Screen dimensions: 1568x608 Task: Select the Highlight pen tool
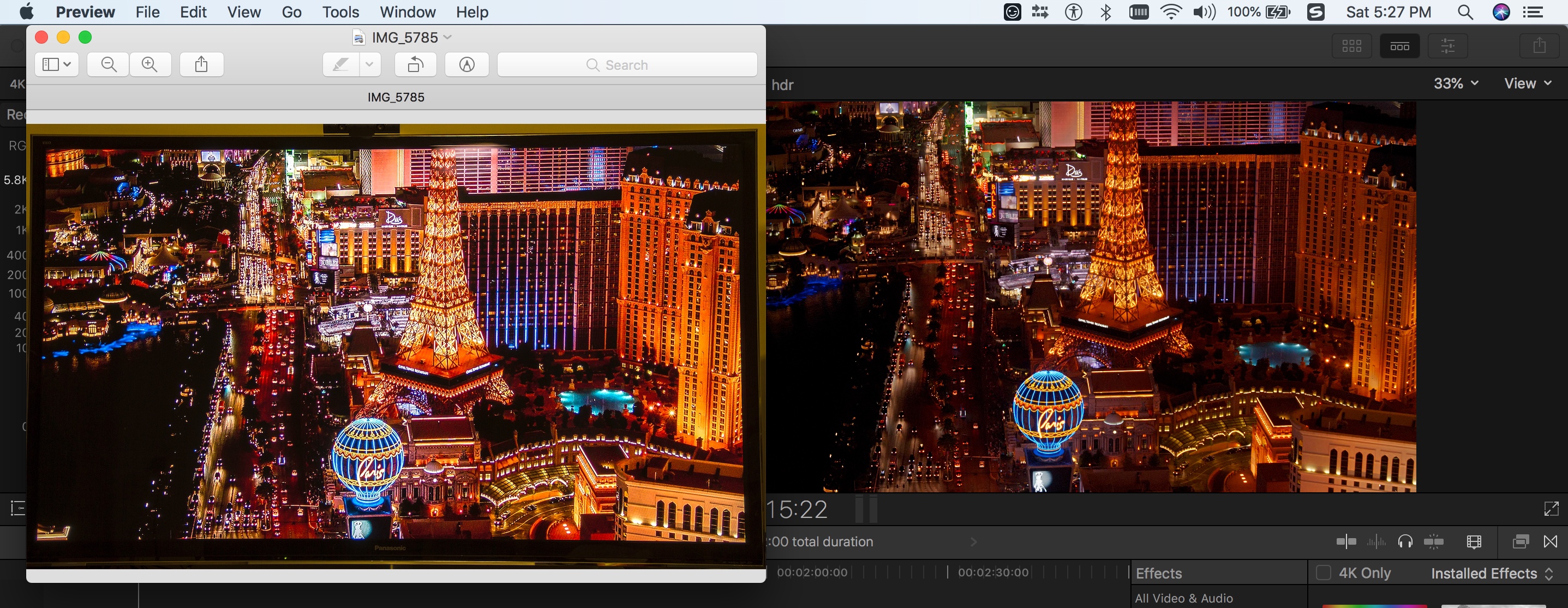[341, 64]
